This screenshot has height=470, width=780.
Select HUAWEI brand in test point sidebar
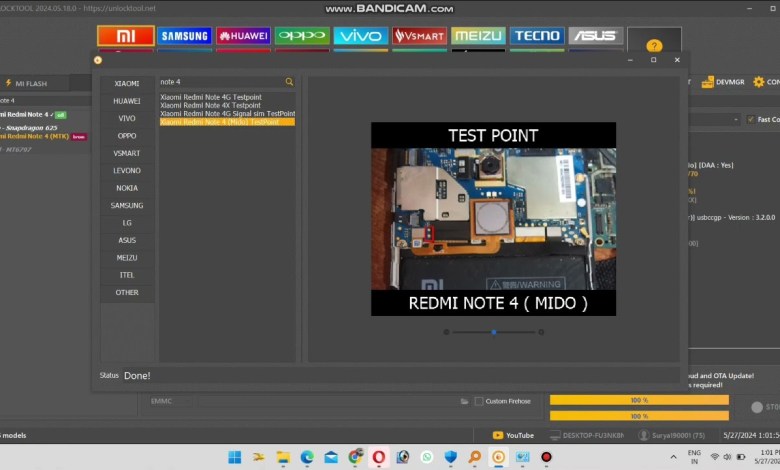pos(127,101)
